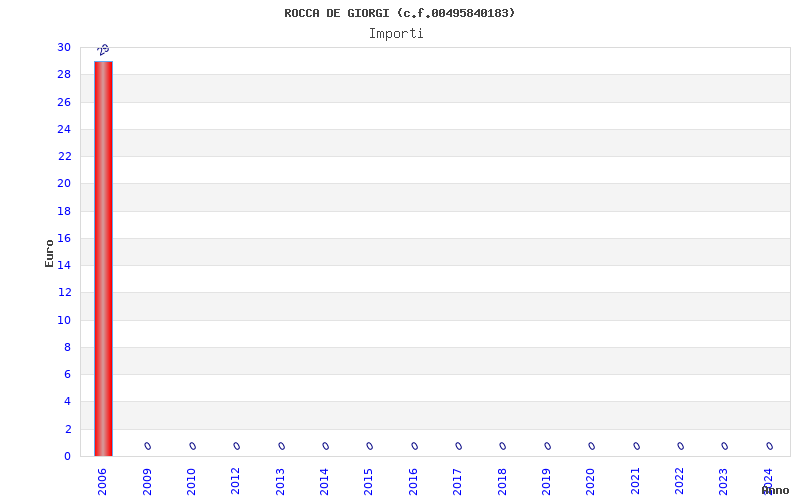The height and width of the screenshot is (500, 800).
Task: Click the 2021 year label
Action: pyautogui.click(x=635, y=482)
